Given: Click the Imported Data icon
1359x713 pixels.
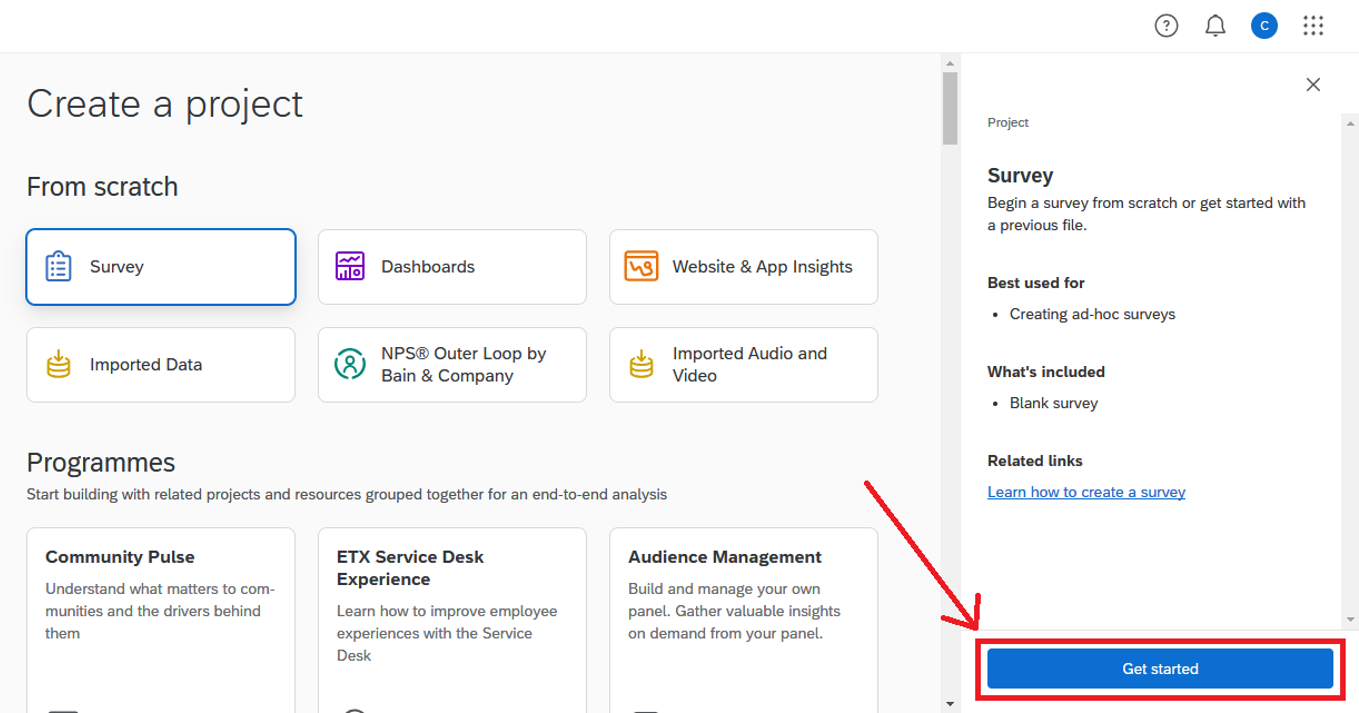Looking at the screenshot, I should click(59, 365).
